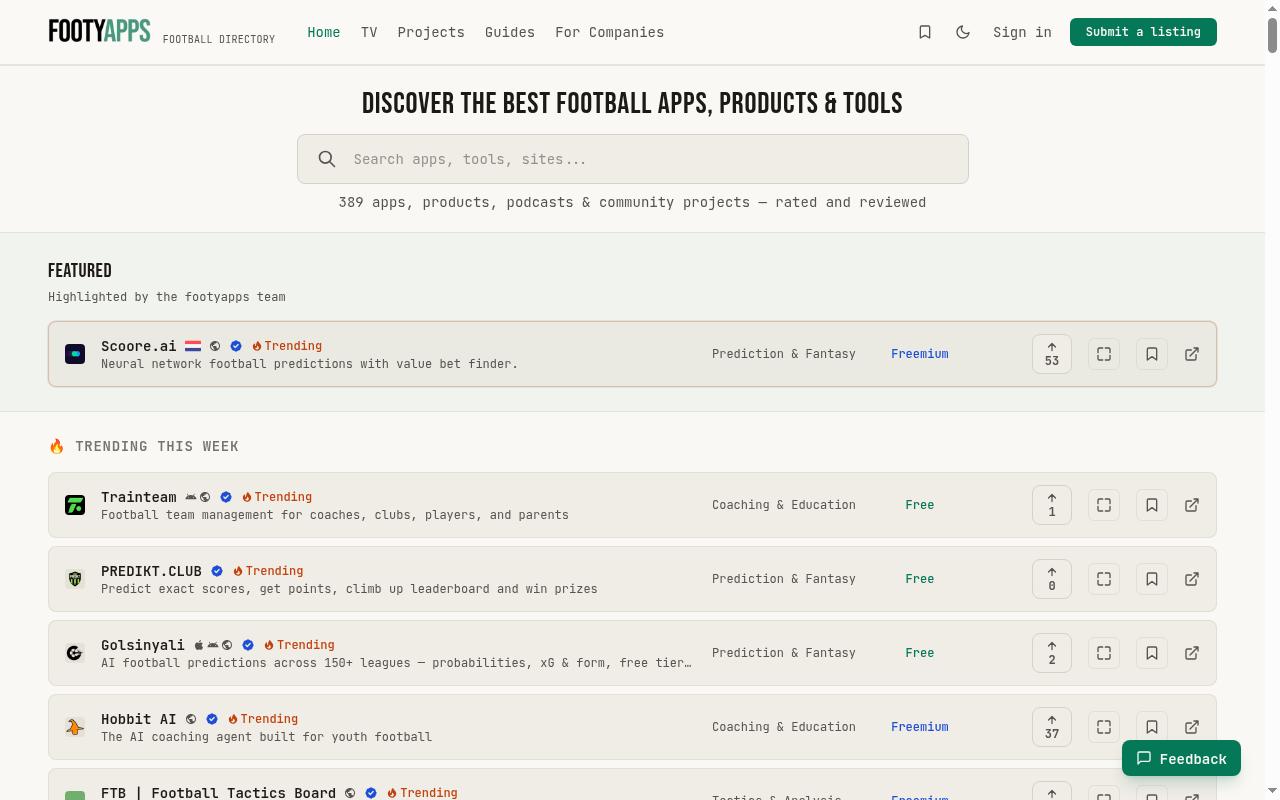Open the Projects nav item

point(431,32)
